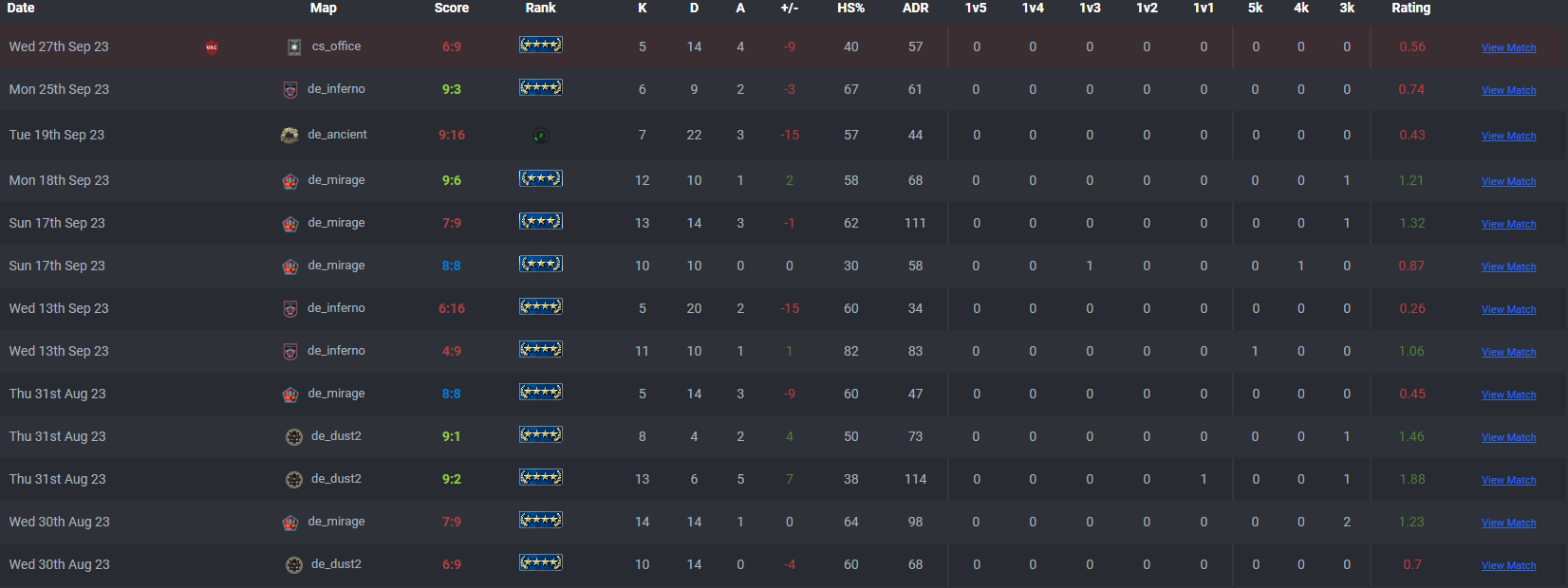Sort by the Score column header
1568x588 pixels.
[452, 8]
